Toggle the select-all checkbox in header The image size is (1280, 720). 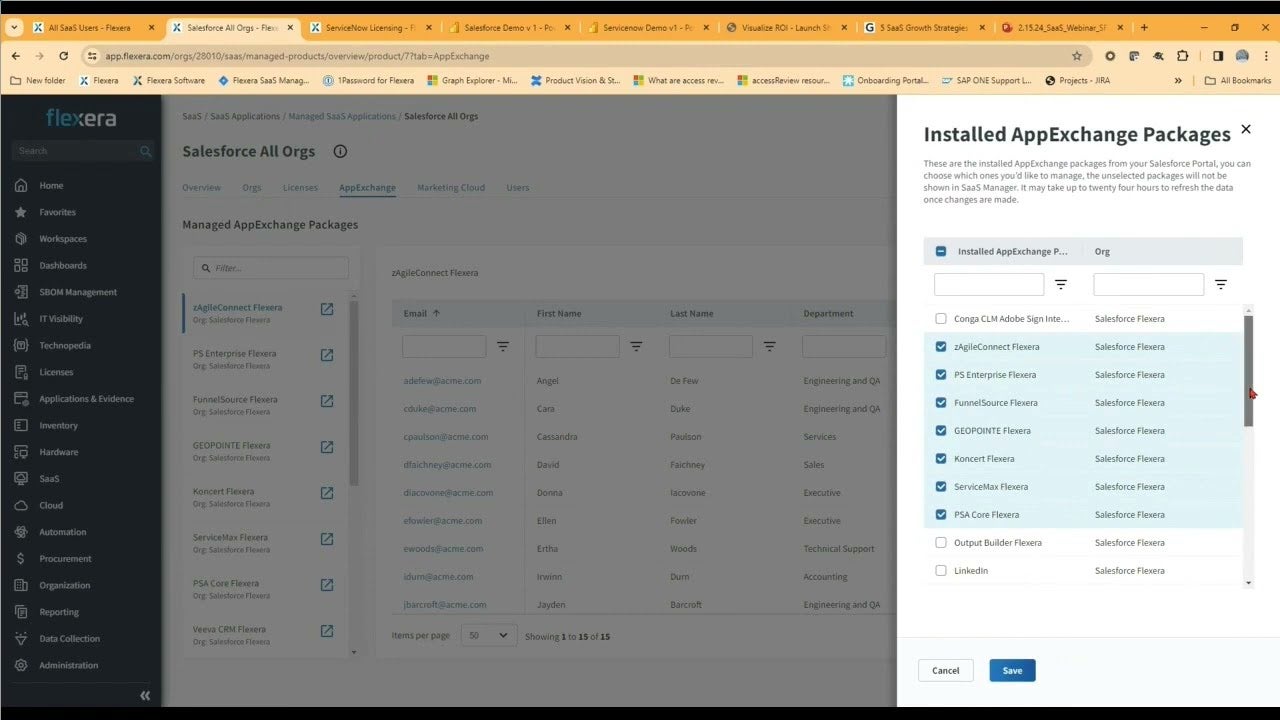pyautogui.click(x=941, y=252)
